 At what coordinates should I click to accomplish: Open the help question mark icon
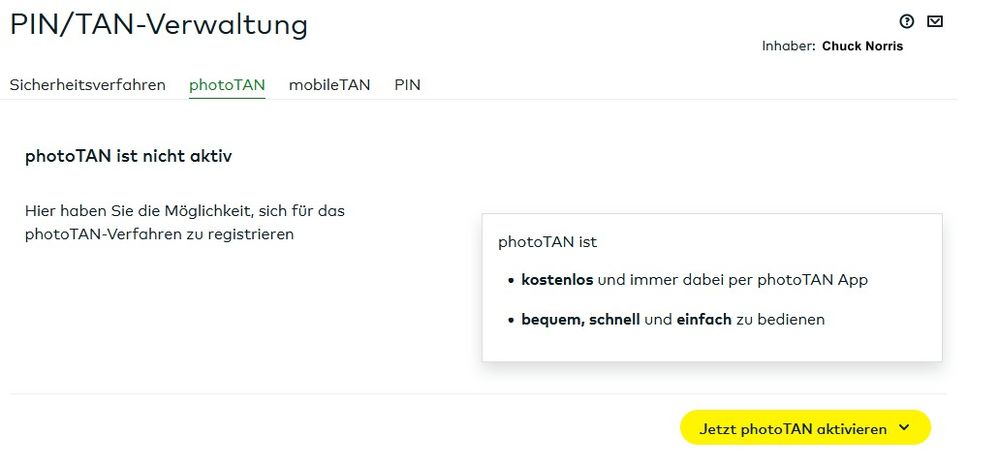click(907, 21)
